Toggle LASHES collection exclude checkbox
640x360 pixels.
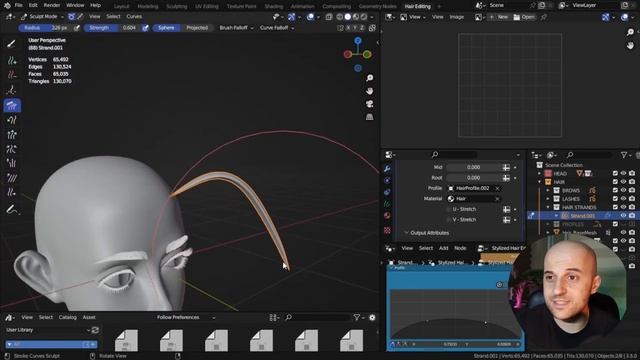coord(615,199)
